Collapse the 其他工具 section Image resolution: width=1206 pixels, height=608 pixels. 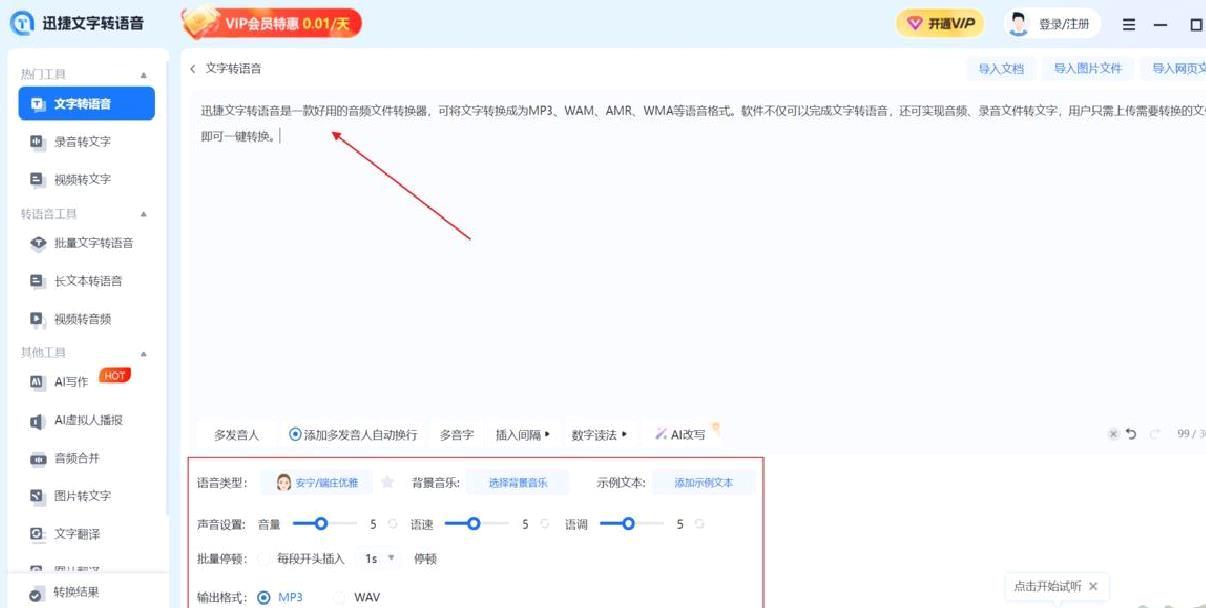tap(143, 353)
